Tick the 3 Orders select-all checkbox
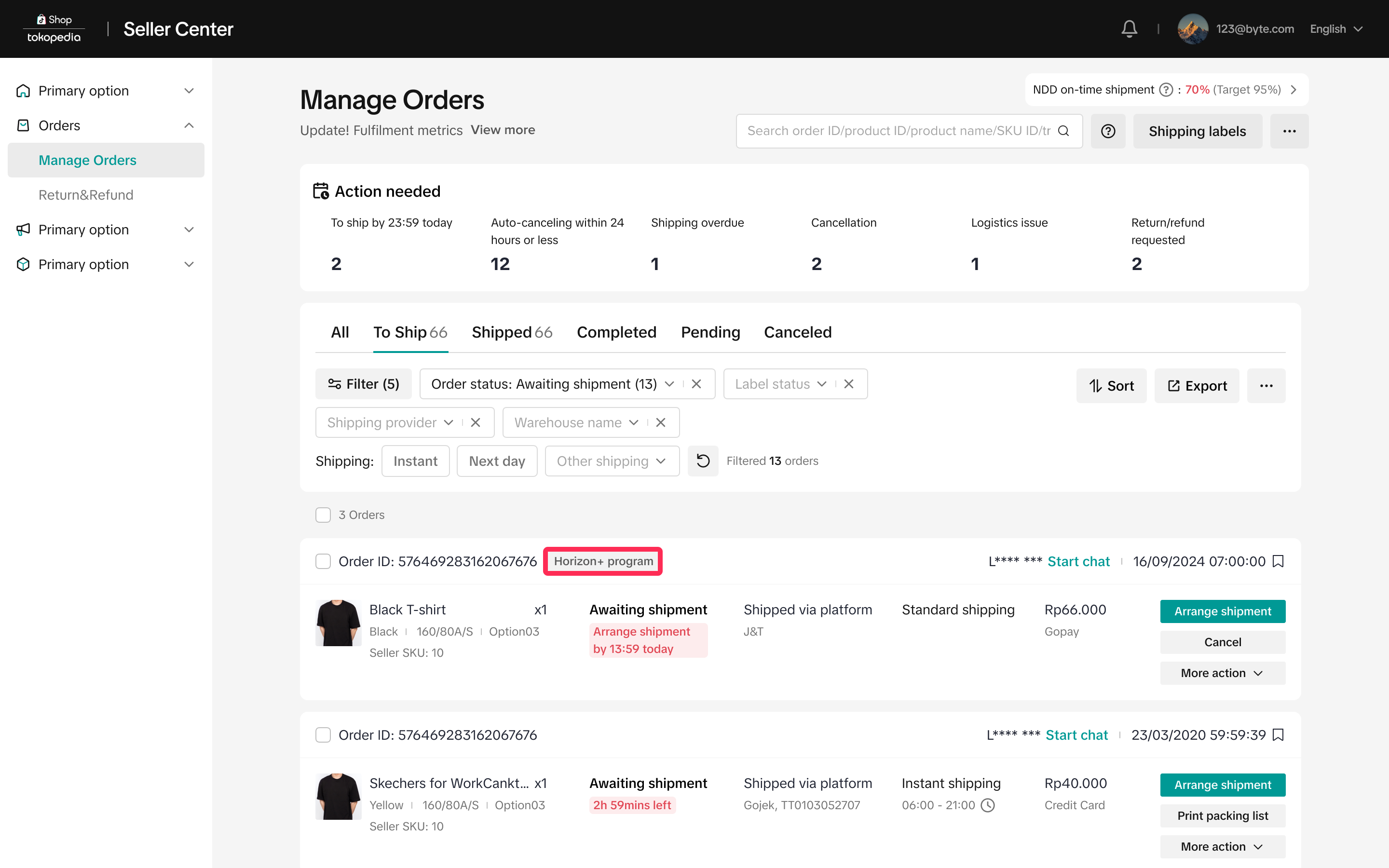The width and height of the screenshot is (1389, 868). coord(323,515)
